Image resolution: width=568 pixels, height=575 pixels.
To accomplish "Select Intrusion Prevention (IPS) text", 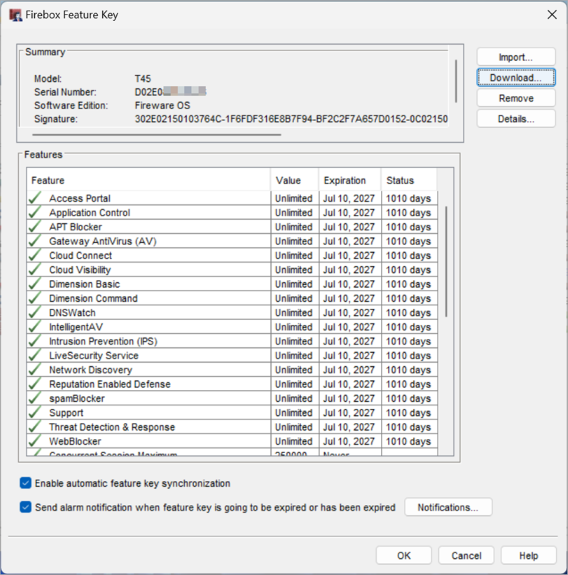I will click(x=103, y=341).
